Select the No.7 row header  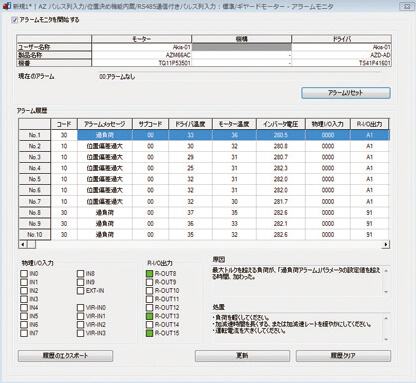[35, 201]
